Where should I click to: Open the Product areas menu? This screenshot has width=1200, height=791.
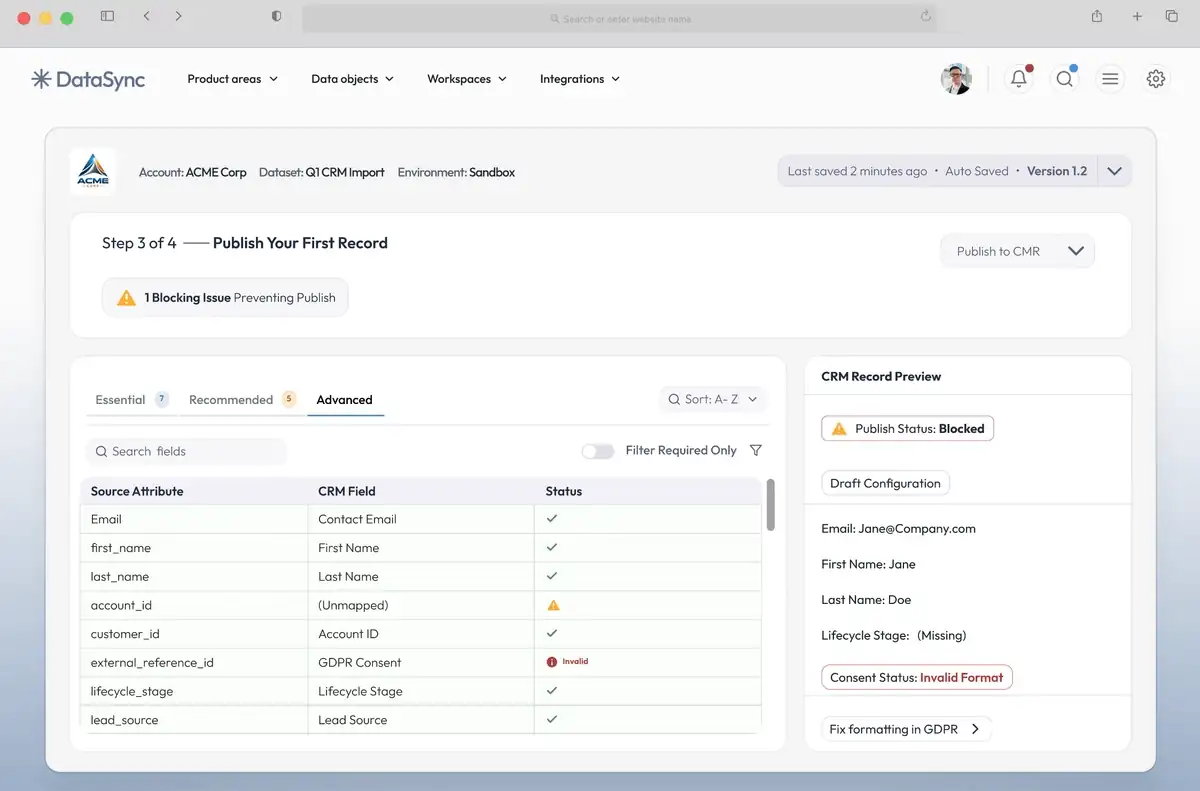tap(233, 79)
